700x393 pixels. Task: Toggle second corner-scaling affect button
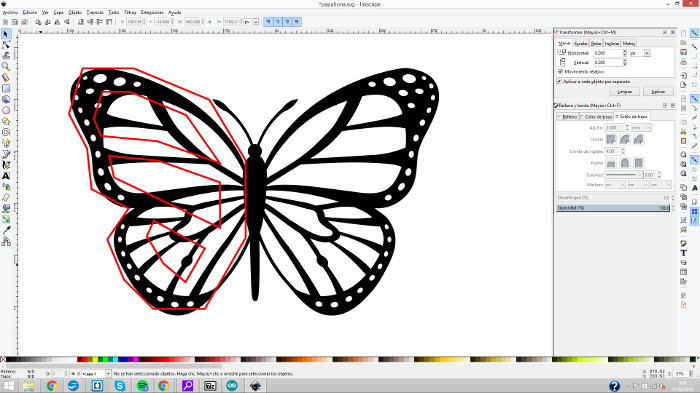(x=278, y=21)
